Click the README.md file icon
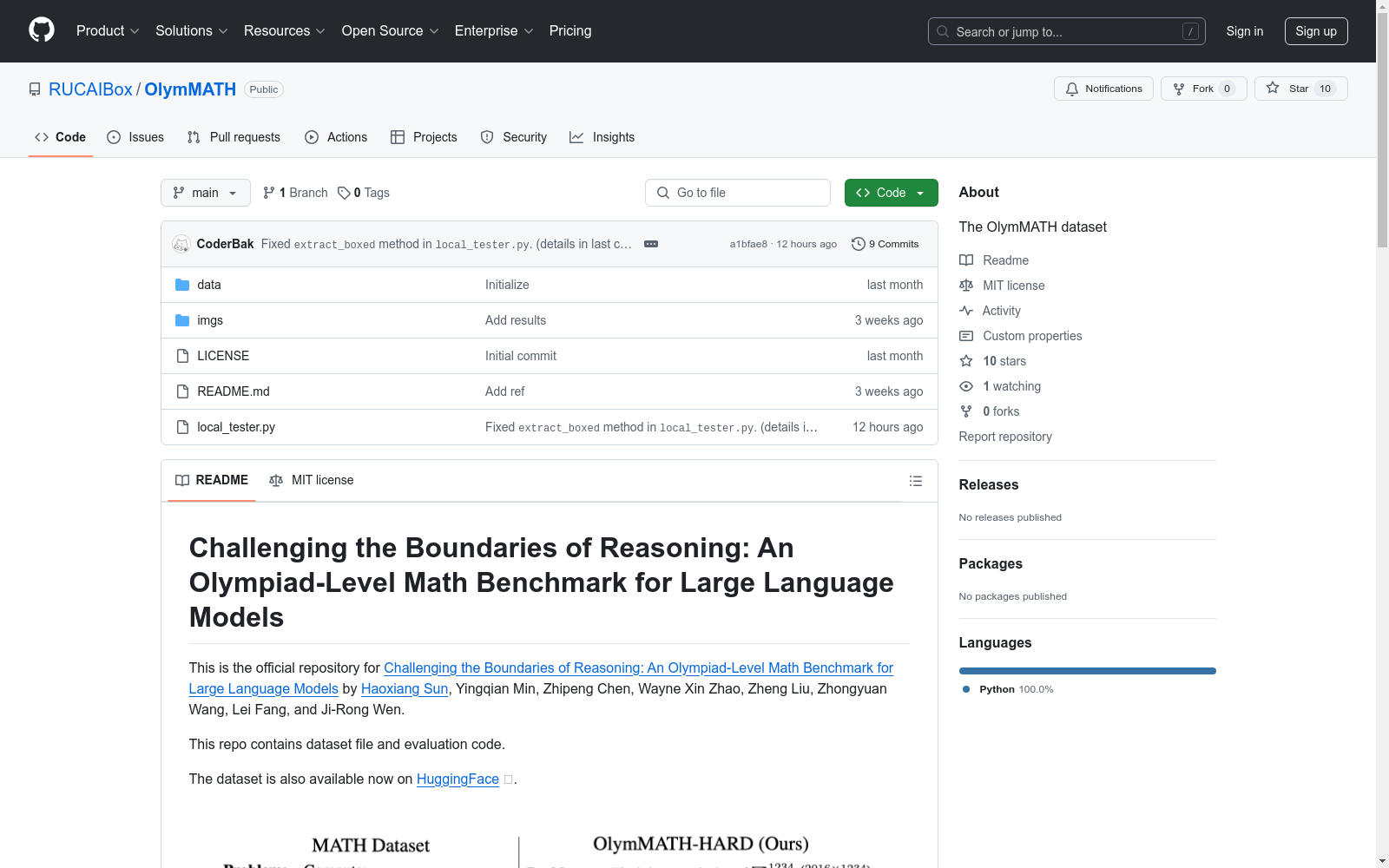The height and width of the screenshot is (868, 1389). click(182, 391)
